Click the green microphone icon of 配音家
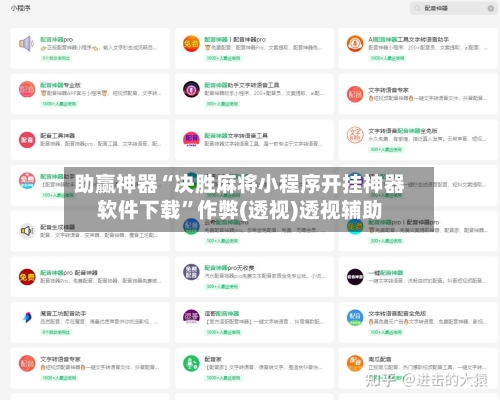Screen dimensions: 500x400 tap(191, 363)
